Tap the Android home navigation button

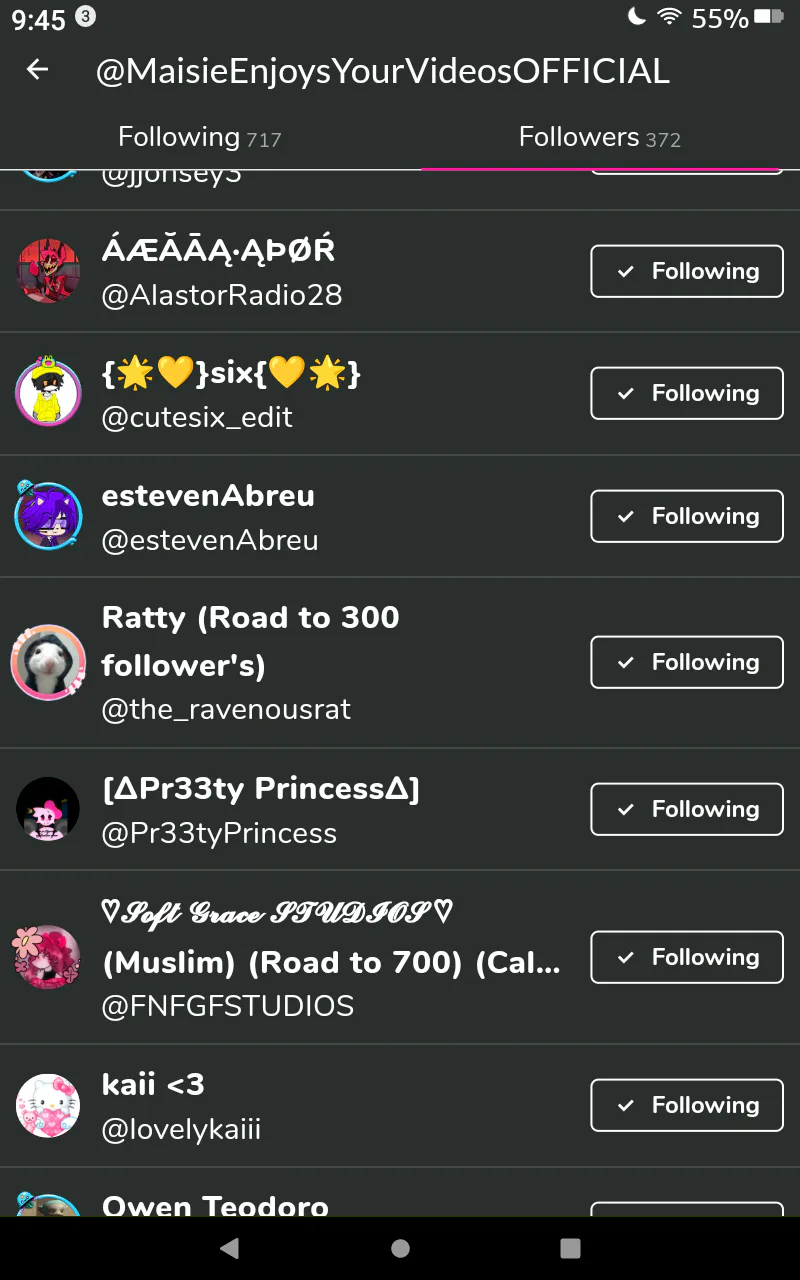click(400, 1248)
